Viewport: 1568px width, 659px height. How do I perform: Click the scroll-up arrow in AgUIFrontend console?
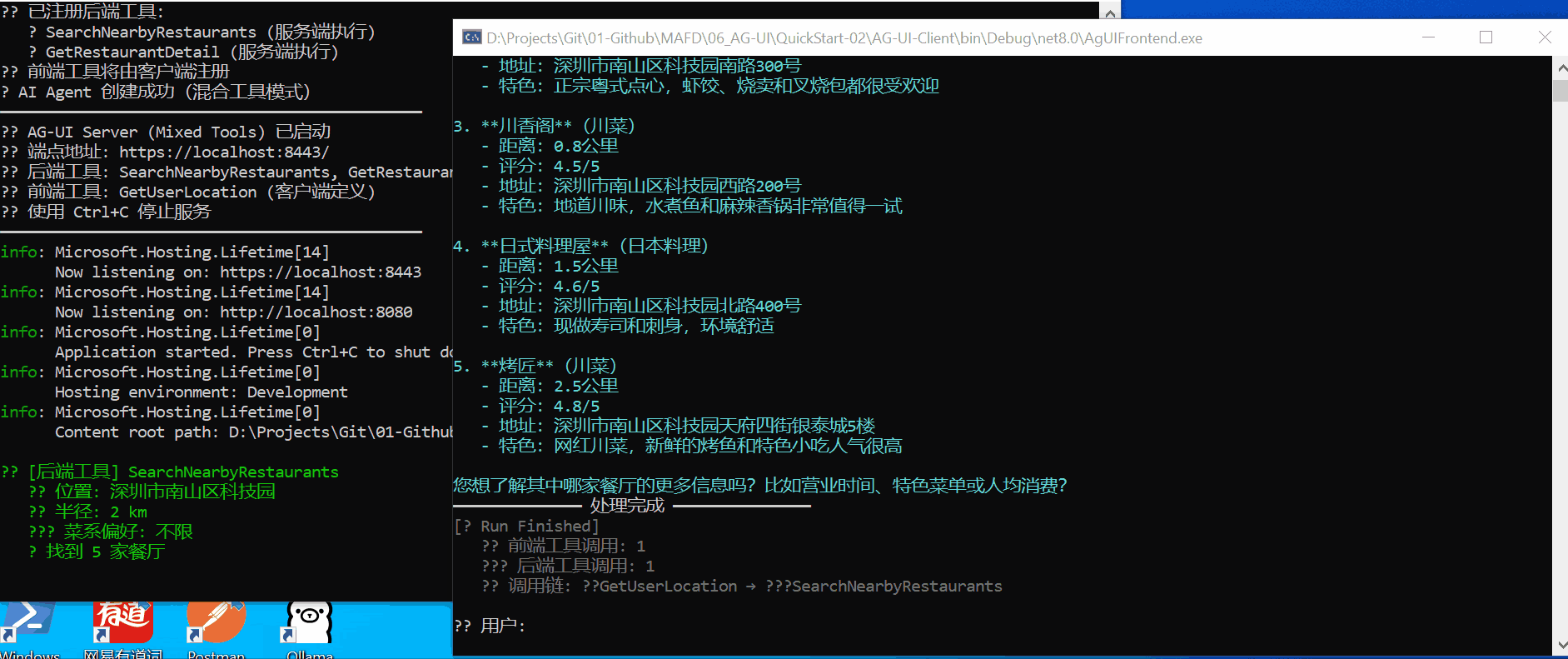[1561, 67]
